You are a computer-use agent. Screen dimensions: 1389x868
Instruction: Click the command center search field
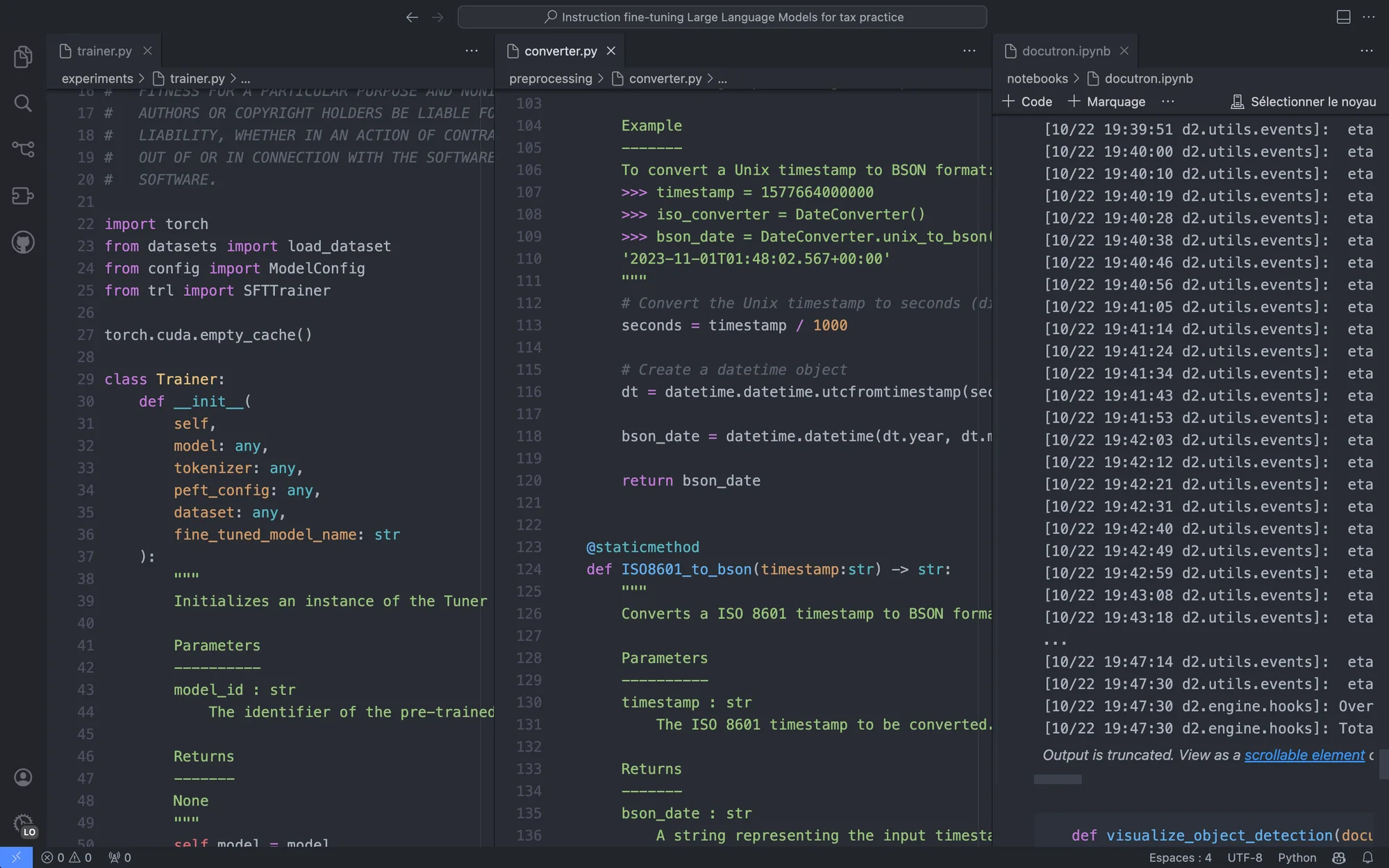722,17
